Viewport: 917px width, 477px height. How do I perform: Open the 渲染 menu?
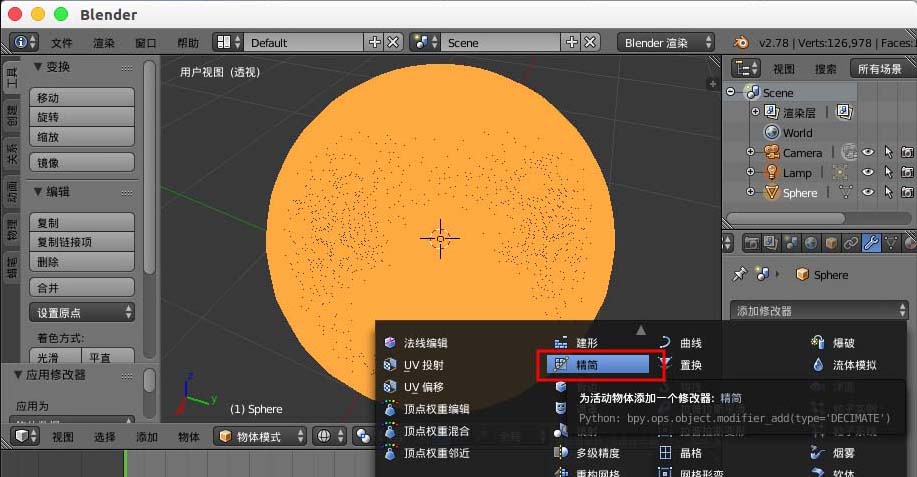(104, 43)
